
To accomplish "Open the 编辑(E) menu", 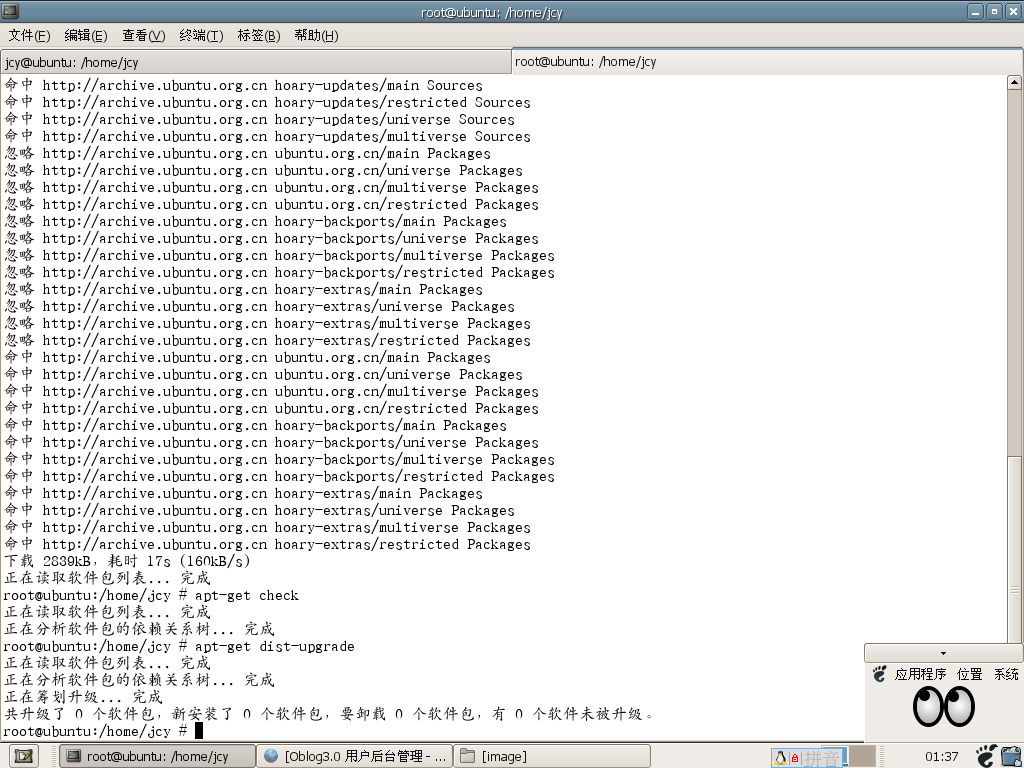I will coord(86,35).
